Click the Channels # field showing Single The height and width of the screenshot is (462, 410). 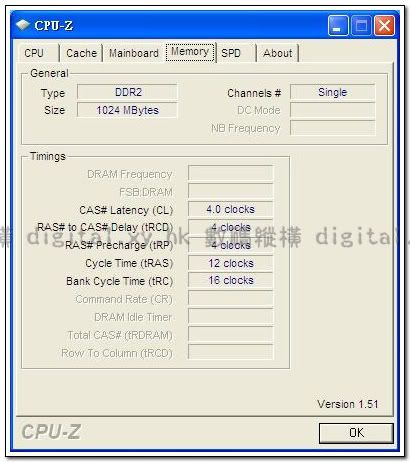click(x=333, y=92)
